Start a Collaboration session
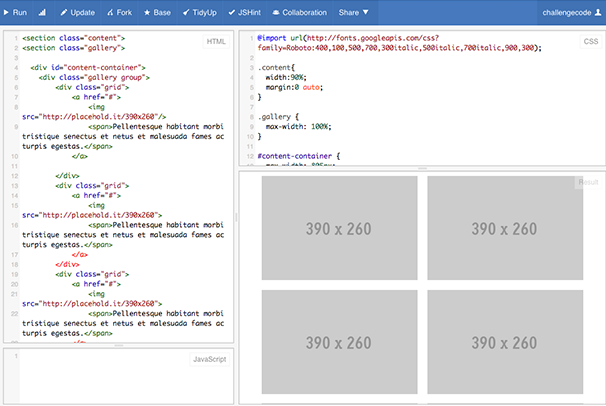This screenshot has height=406, width=606. (x=299, y=13)
